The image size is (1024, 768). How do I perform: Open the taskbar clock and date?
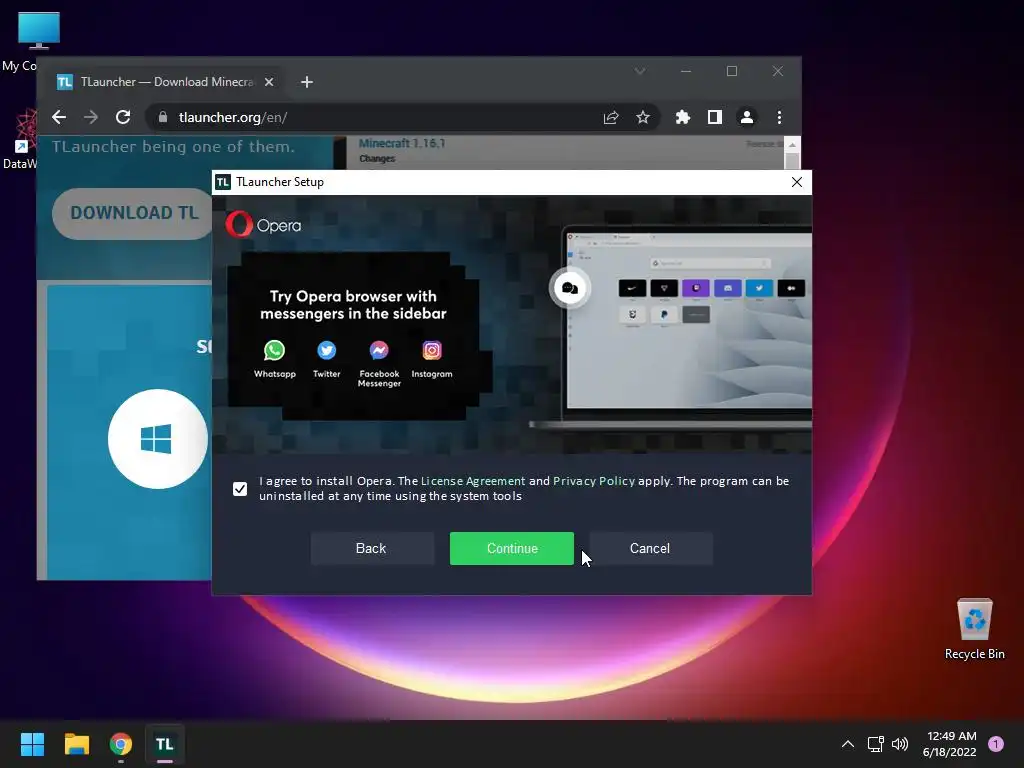pos(950,744)
